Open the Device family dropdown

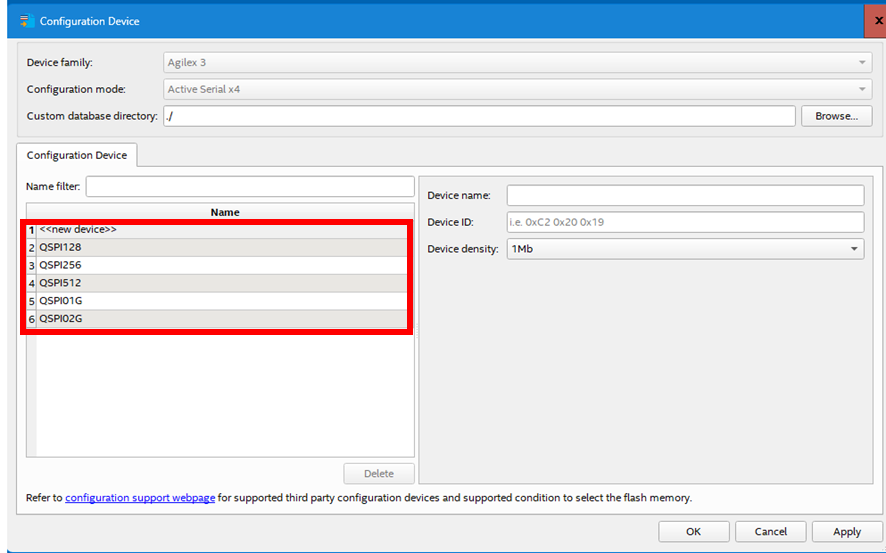[517, 63]
